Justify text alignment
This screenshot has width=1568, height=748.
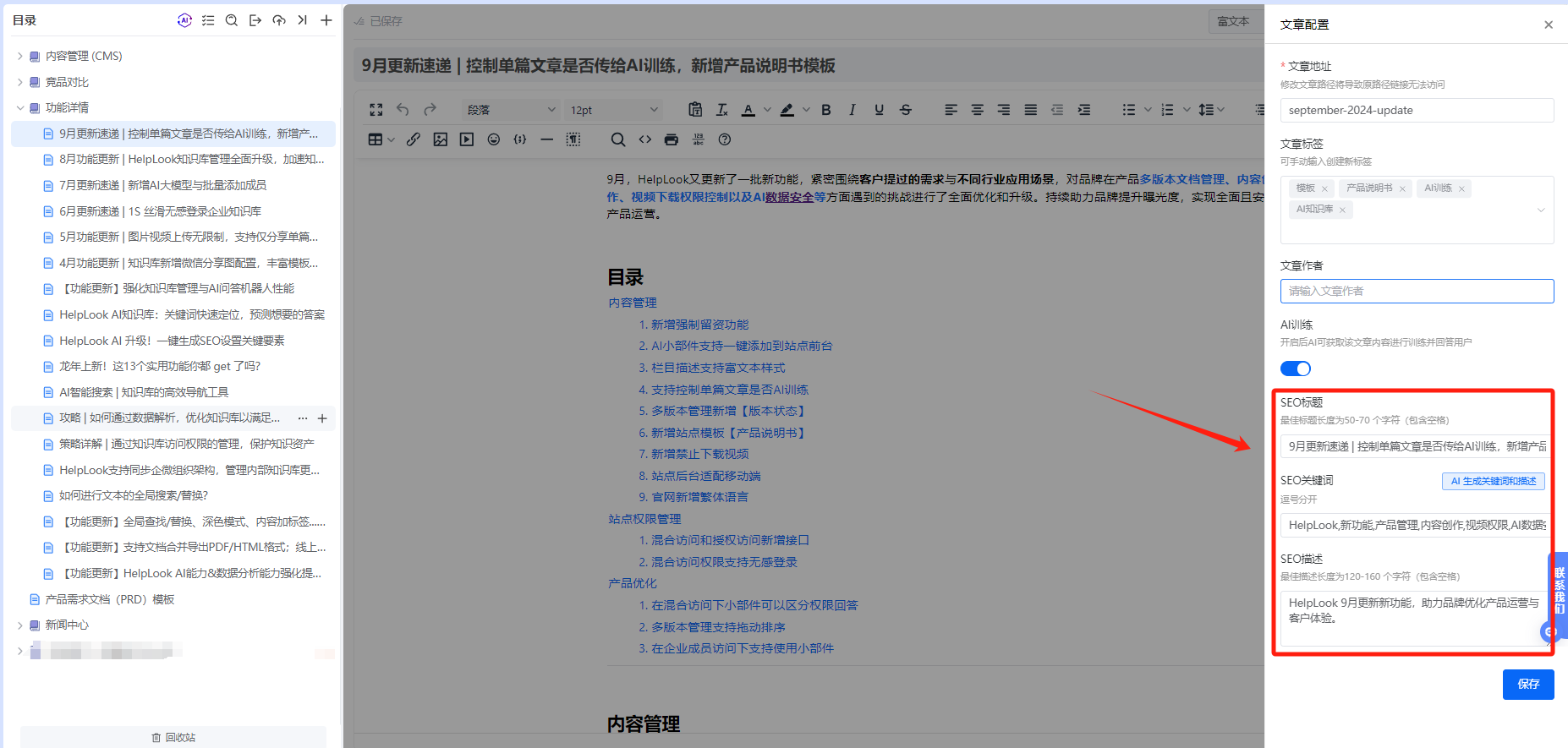(1031, 110)
